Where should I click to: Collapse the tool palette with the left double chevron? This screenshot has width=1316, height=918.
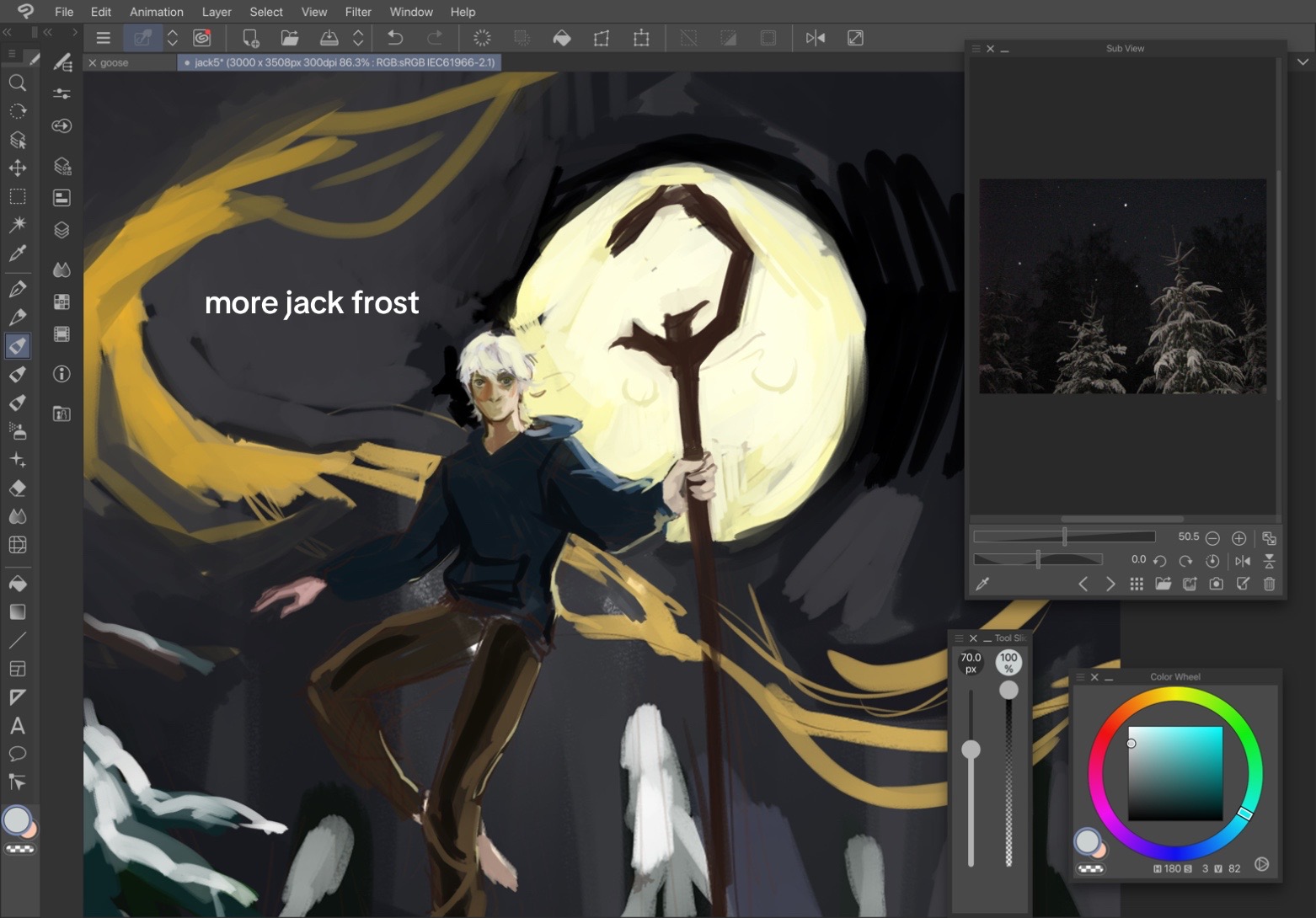coord(8,32)
